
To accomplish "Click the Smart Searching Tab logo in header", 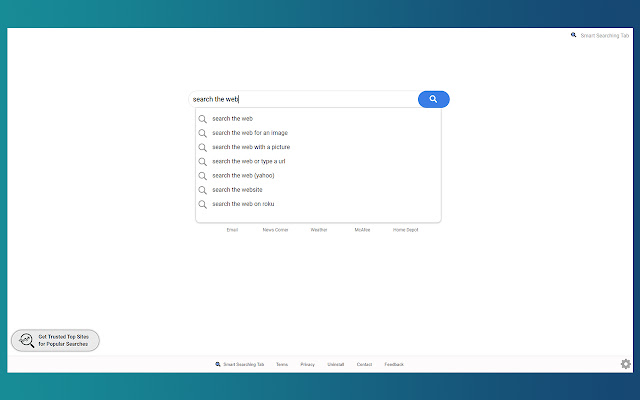I will click(x=573, y=35).
